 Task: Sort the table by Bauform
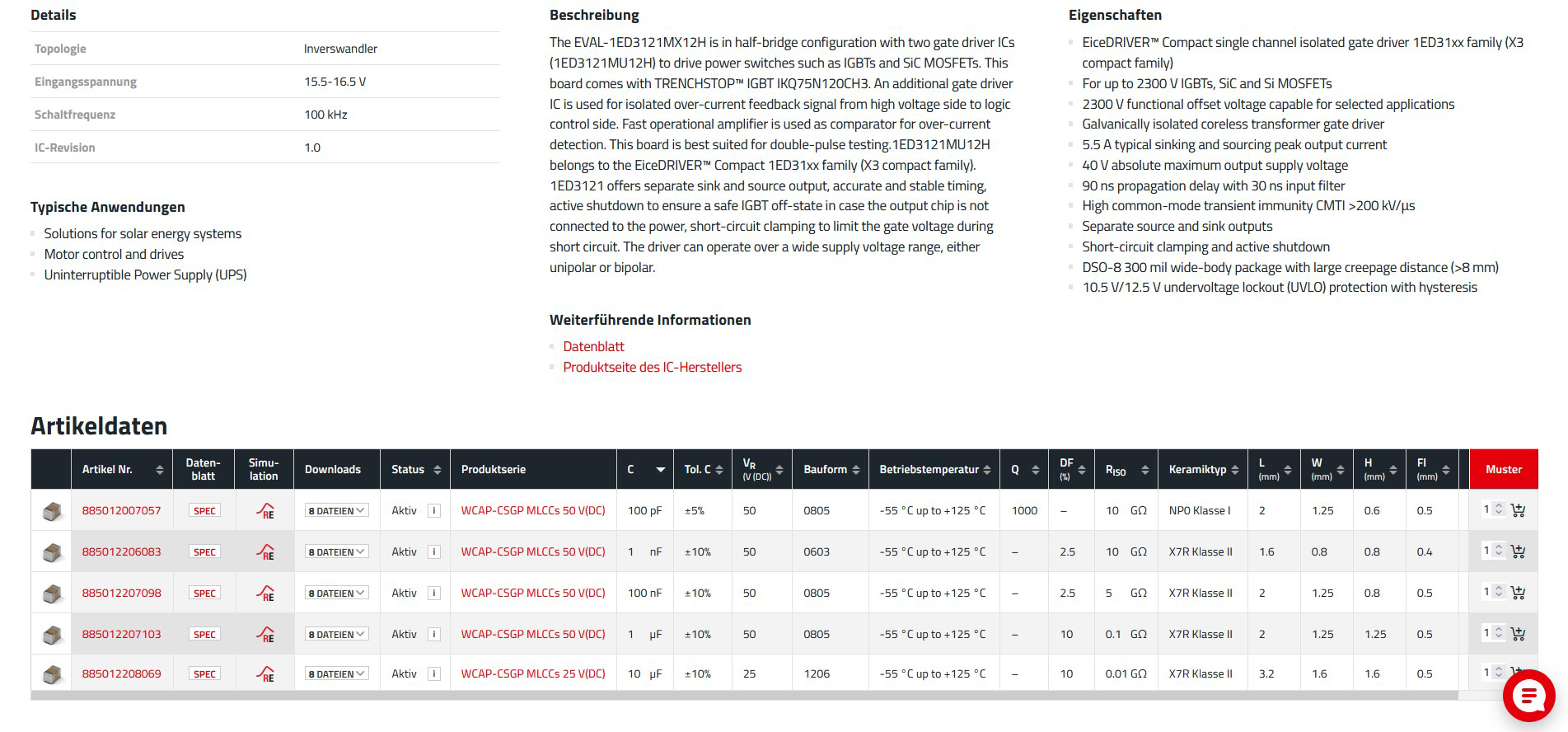tap(830, 470)
